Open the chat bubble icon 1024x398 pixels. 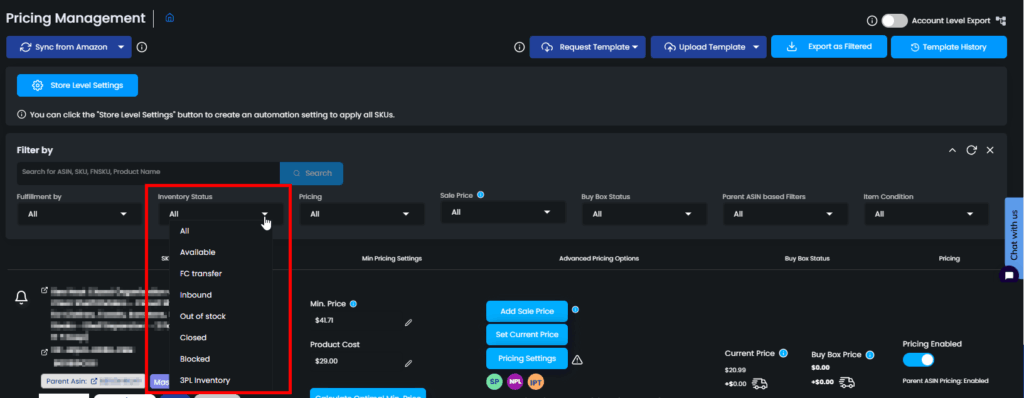click(1009, 275)
